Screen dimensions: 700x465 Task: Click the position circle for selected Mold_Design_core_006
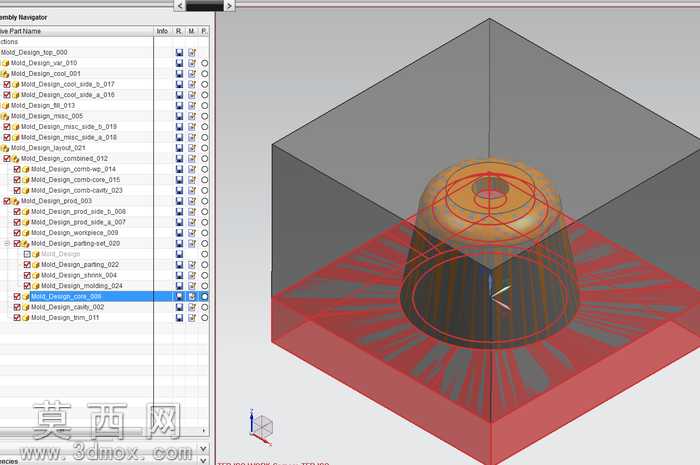point(204,296)
